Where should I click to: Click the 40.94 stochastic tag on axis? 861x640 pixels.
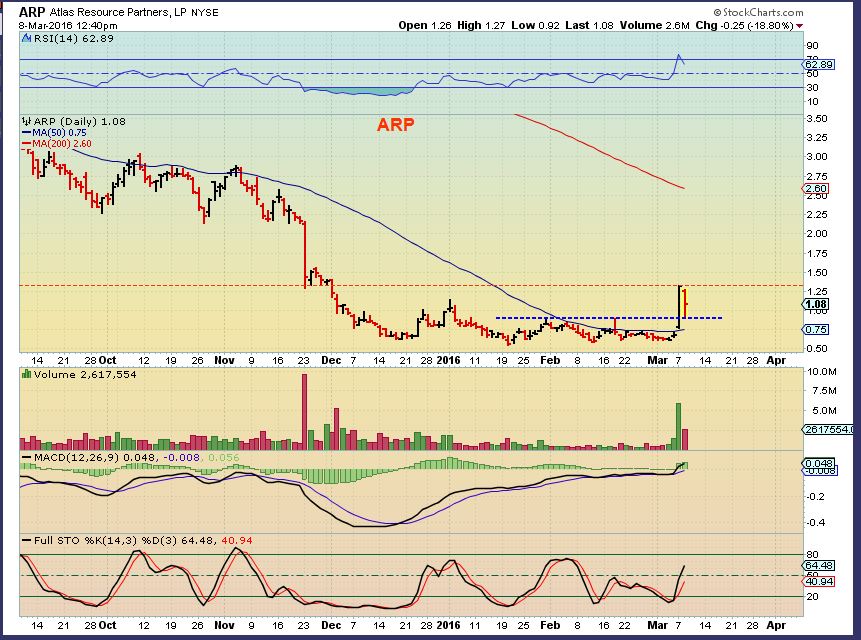[820, 581]
